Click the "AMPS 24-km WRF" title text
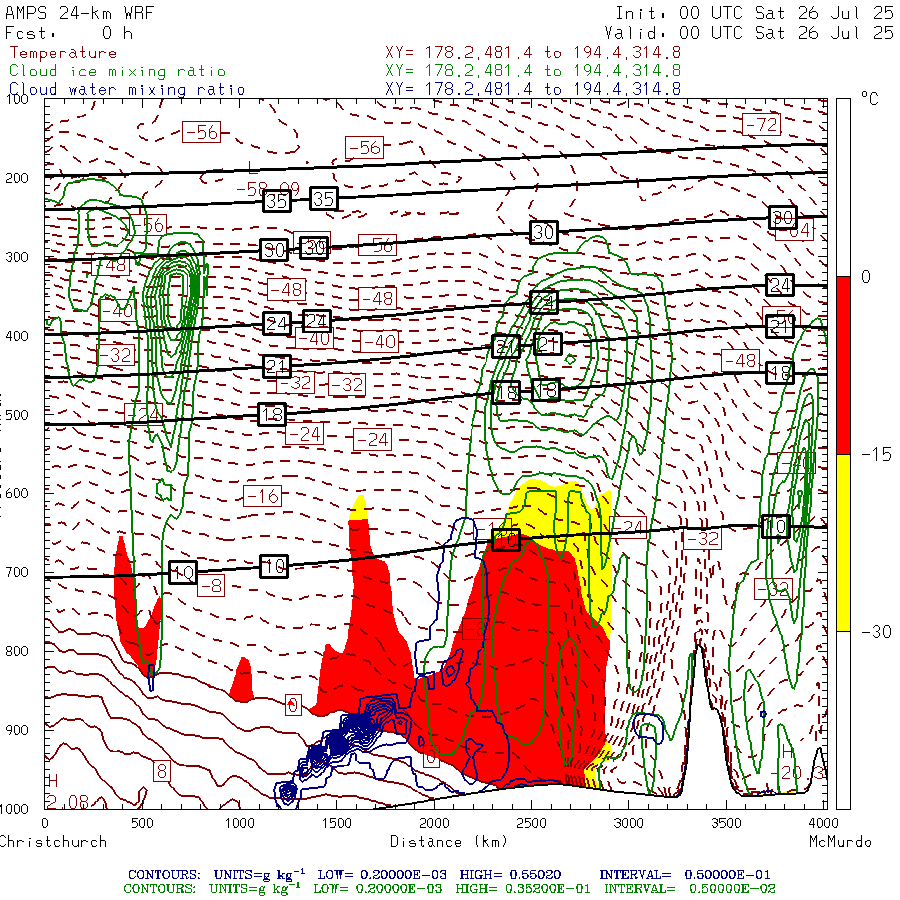 [79, 13]
